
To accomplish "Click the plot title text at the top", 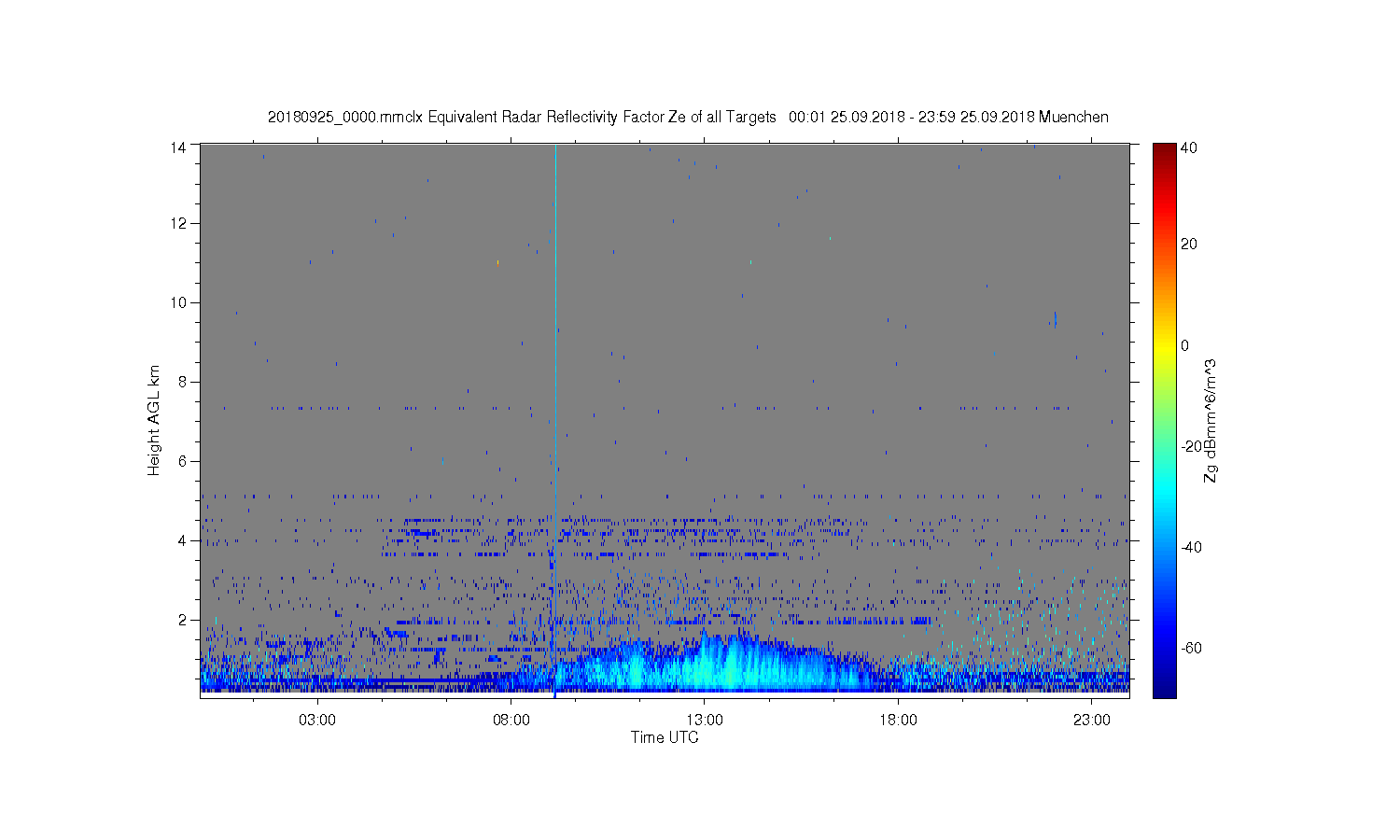I will tap(688, 118).
